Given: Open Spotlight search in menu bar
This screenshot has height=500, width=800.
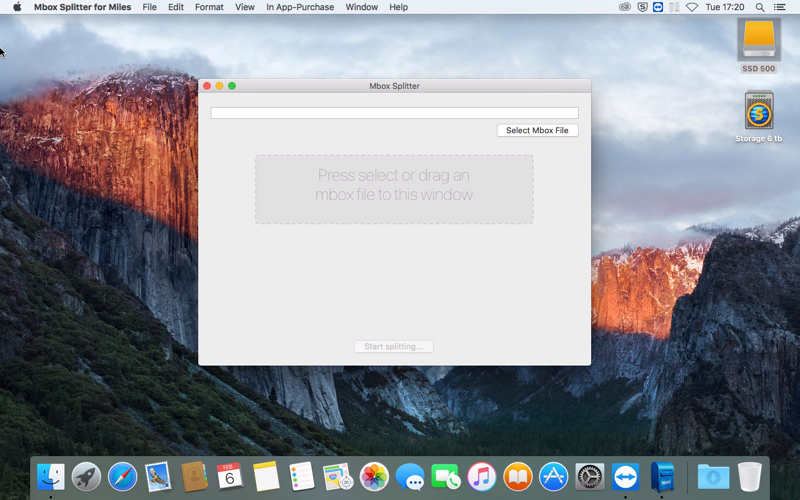Looking at the screenshot, I should pos(760,7).
